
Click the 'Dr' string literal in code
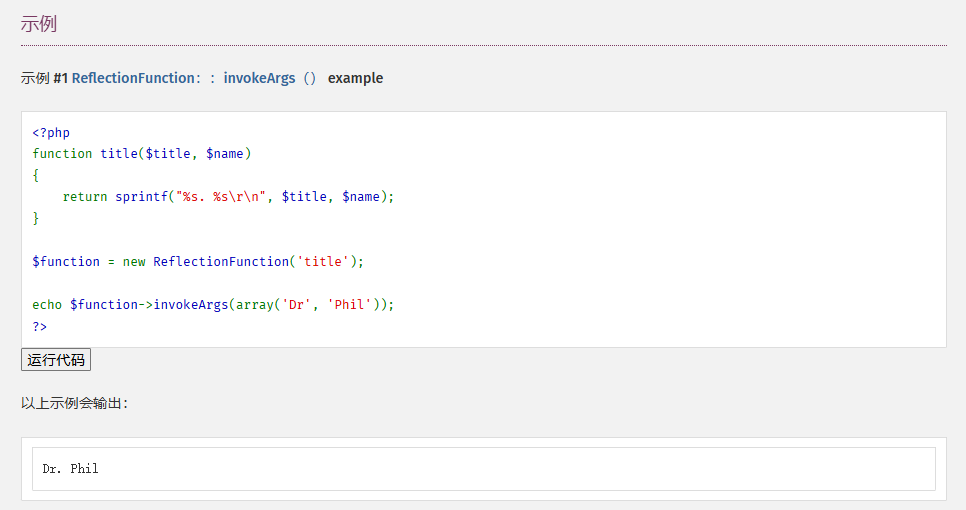coord(297,305)
